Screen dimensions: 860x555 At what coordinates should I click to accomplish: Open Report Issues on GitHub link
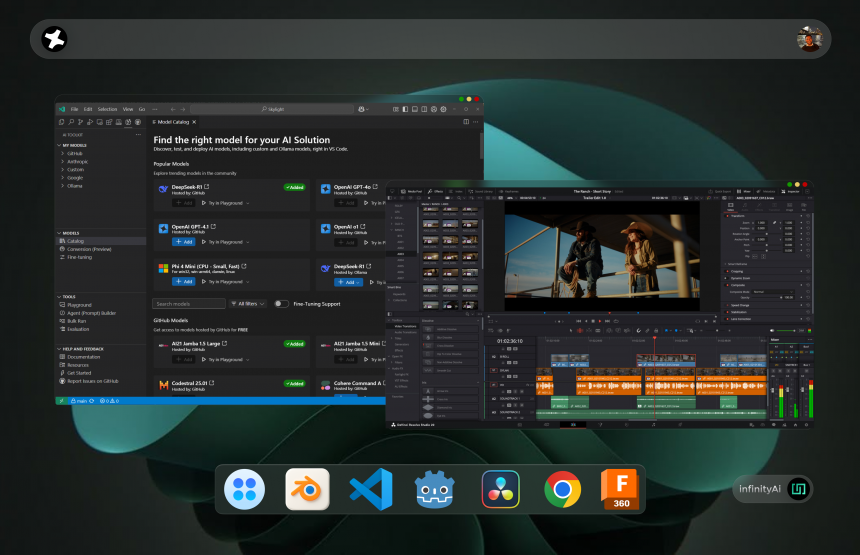89,381
